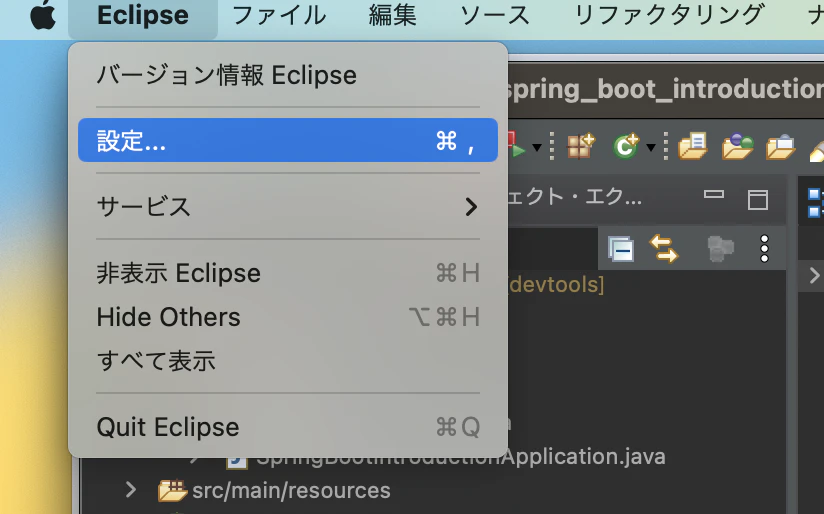Open 設定... preferences entry
The width and height of the screenshot is (824, 514).
288,140
